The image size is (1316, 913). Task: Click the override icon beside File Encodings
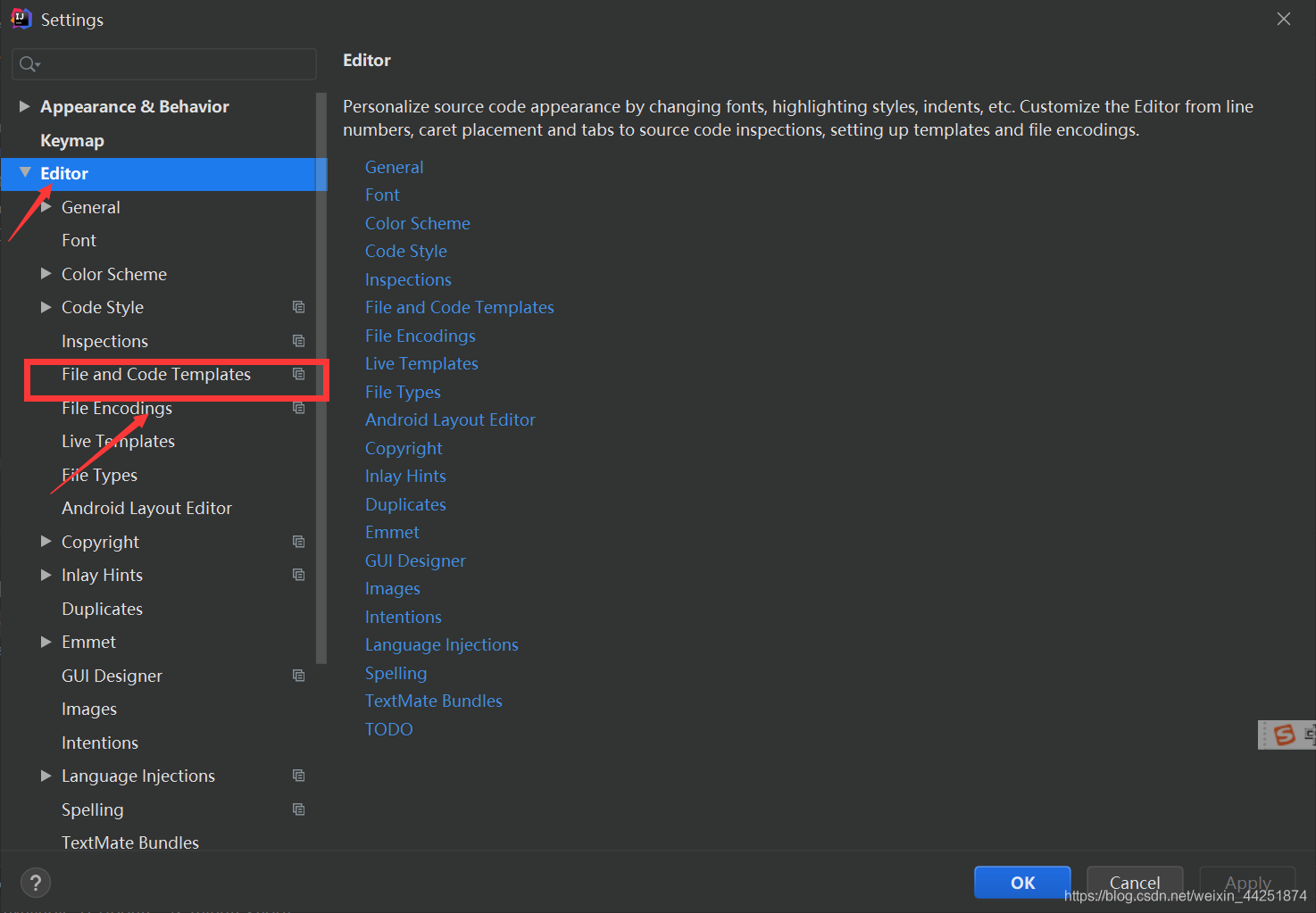point(299,407)
